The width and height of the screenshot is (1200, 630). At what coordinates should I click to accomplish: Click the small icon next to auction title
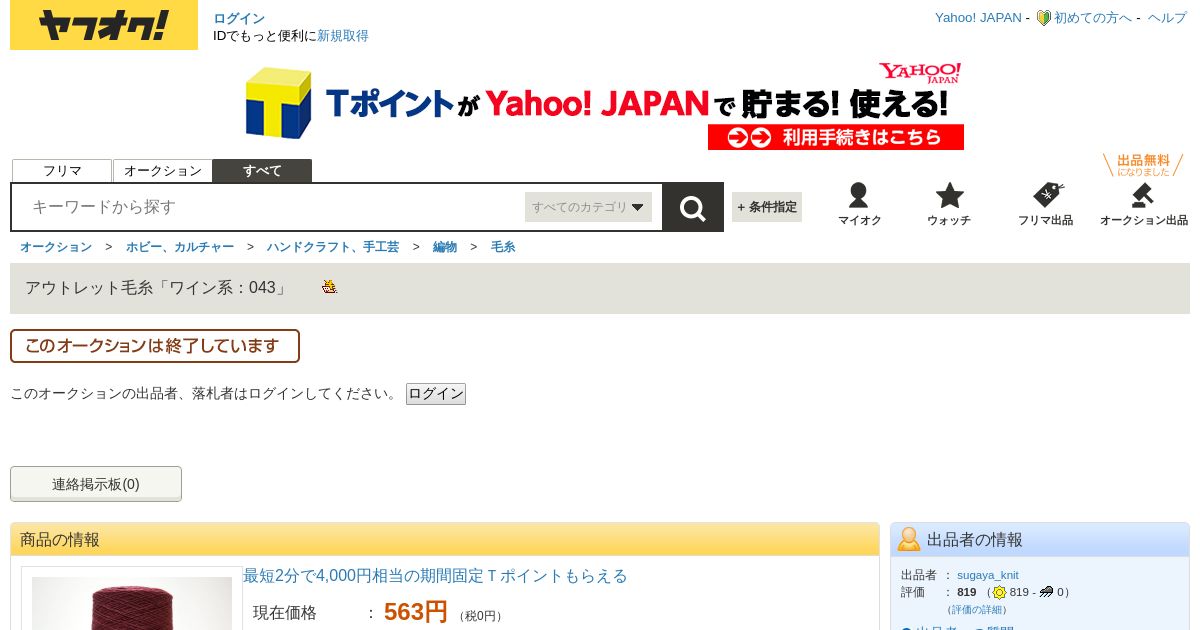click(x=329, y=287)
